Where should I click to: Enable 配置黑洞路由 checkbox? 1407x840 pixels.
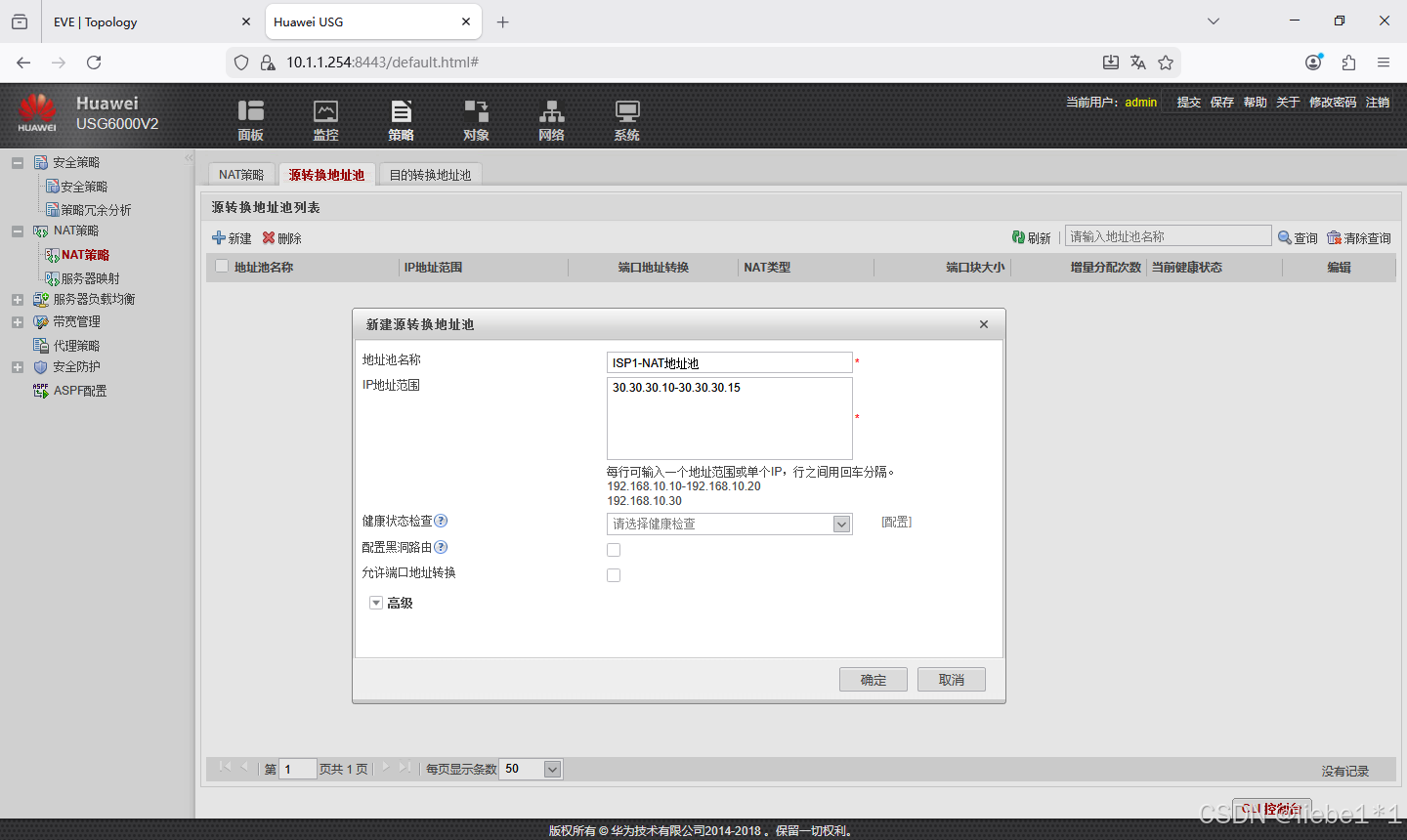point(614,550)
